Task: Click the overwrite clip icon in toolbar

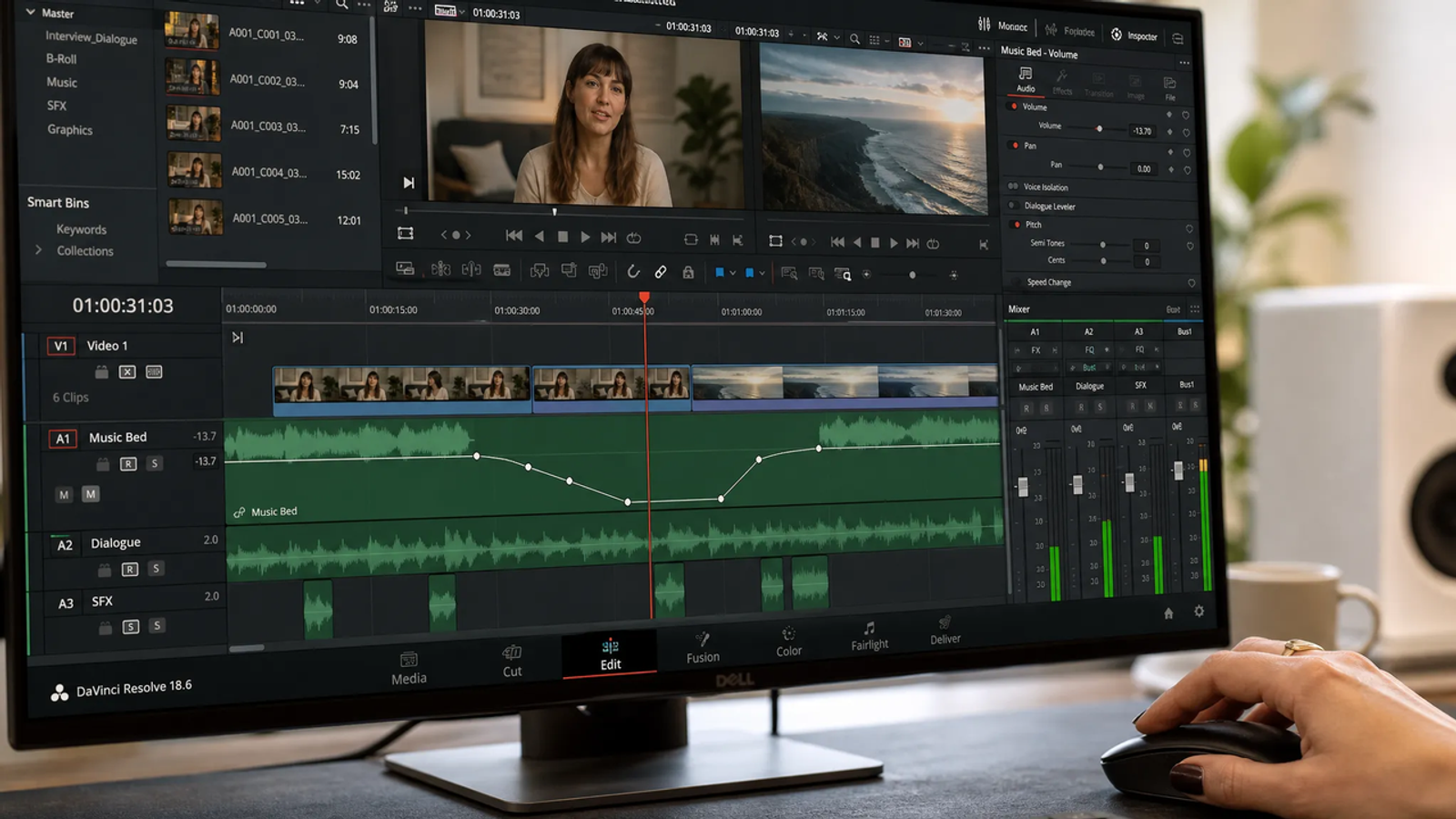Action: (x=569, y=270)
